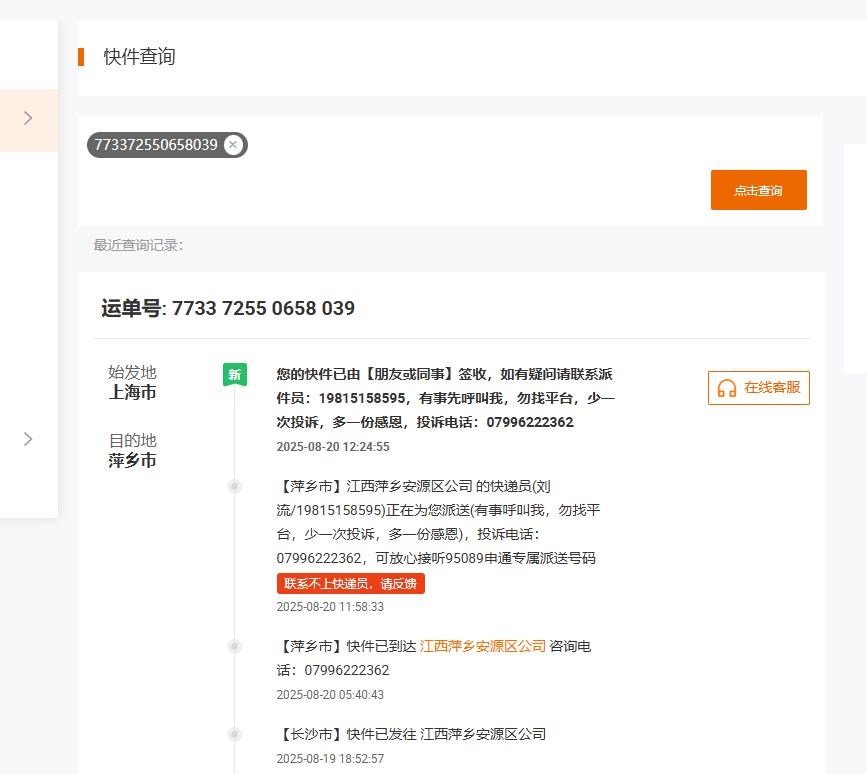
Task: Click the headset icon in 在线客服
Action: [727, 388]
